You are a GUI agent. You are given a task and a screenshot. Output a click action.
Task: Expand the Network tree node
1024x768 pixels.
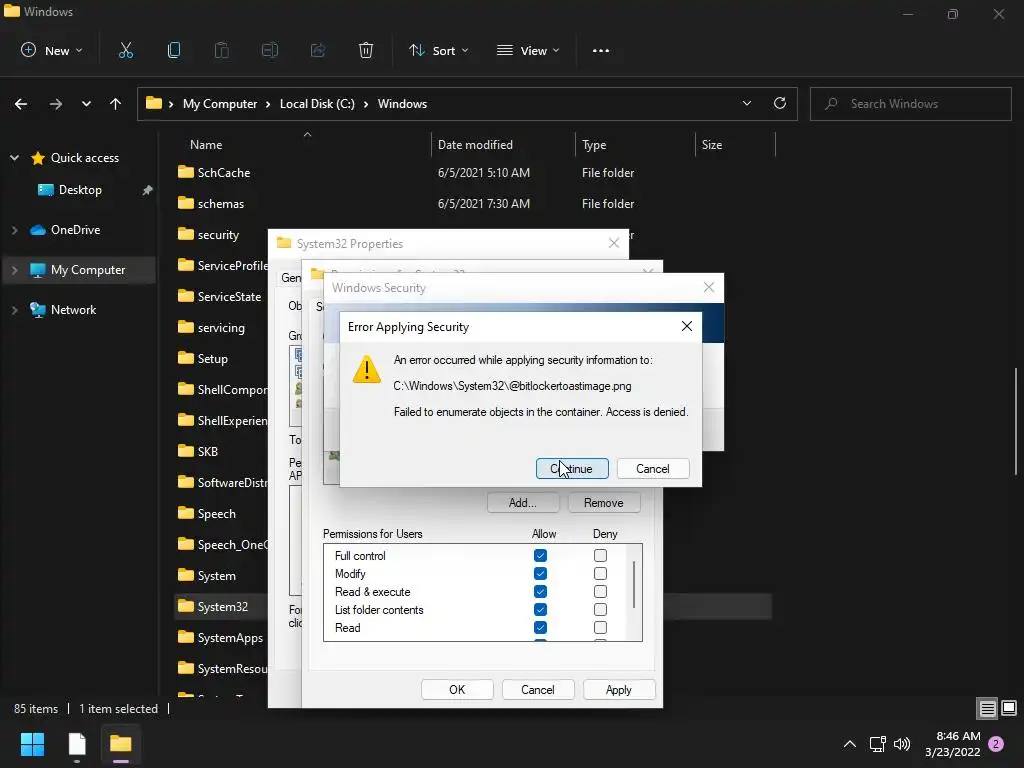point(14,310)
